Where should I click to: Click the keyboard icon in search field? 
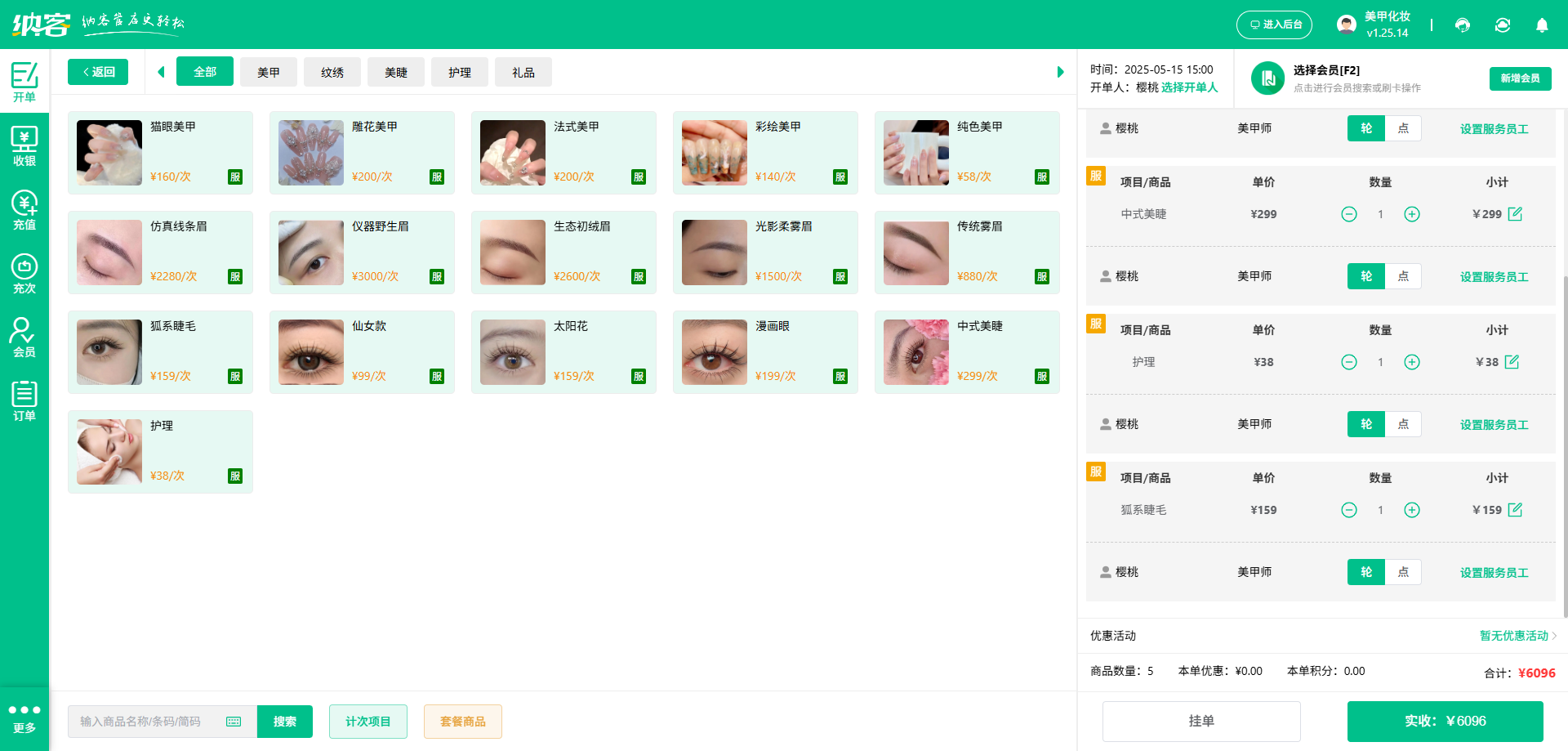[234, 722]
